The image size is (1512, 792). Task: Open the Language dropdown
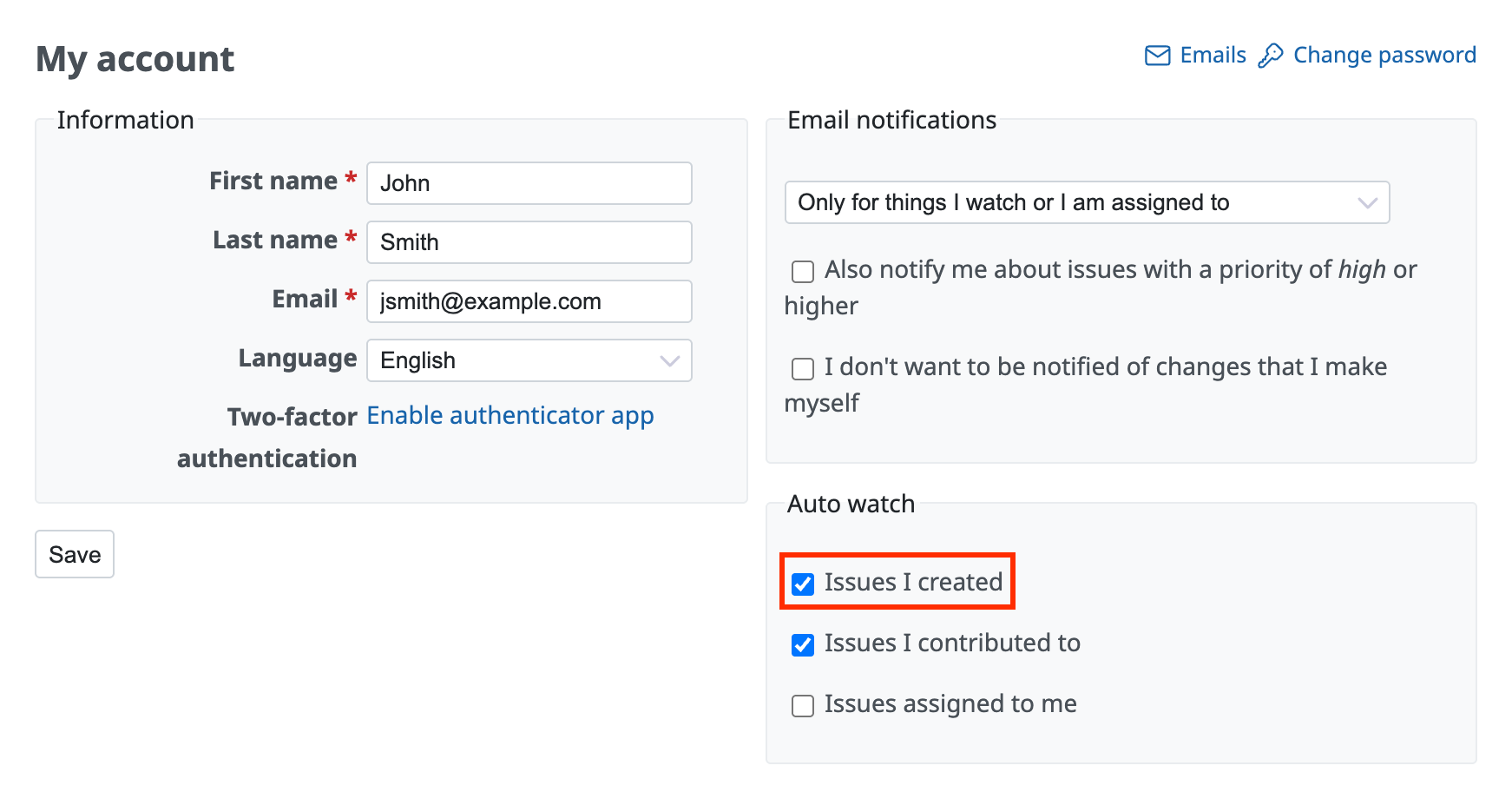point(529,360)
